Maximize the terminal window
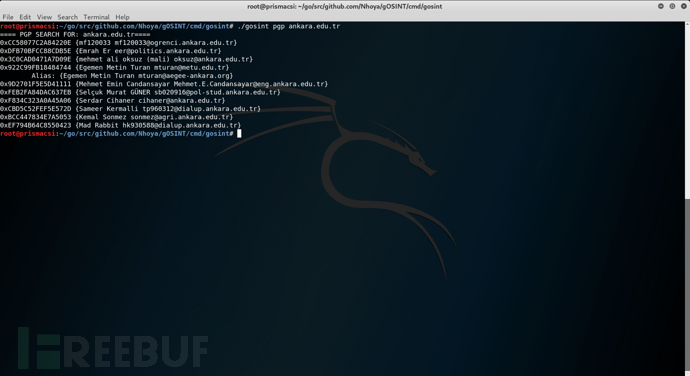Viewport: 690px width, 376px height. [x=672, y=6]
